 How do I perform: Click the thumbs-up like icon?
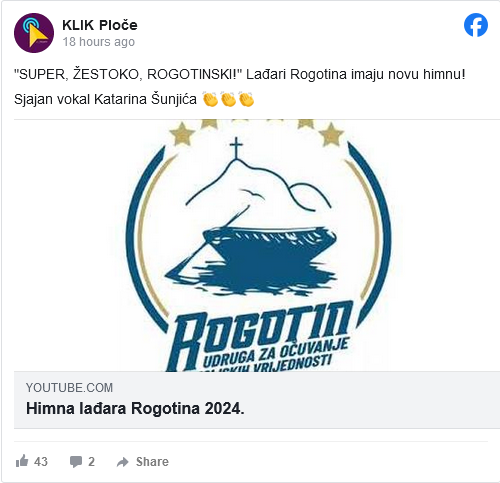(x=22, y=461)
